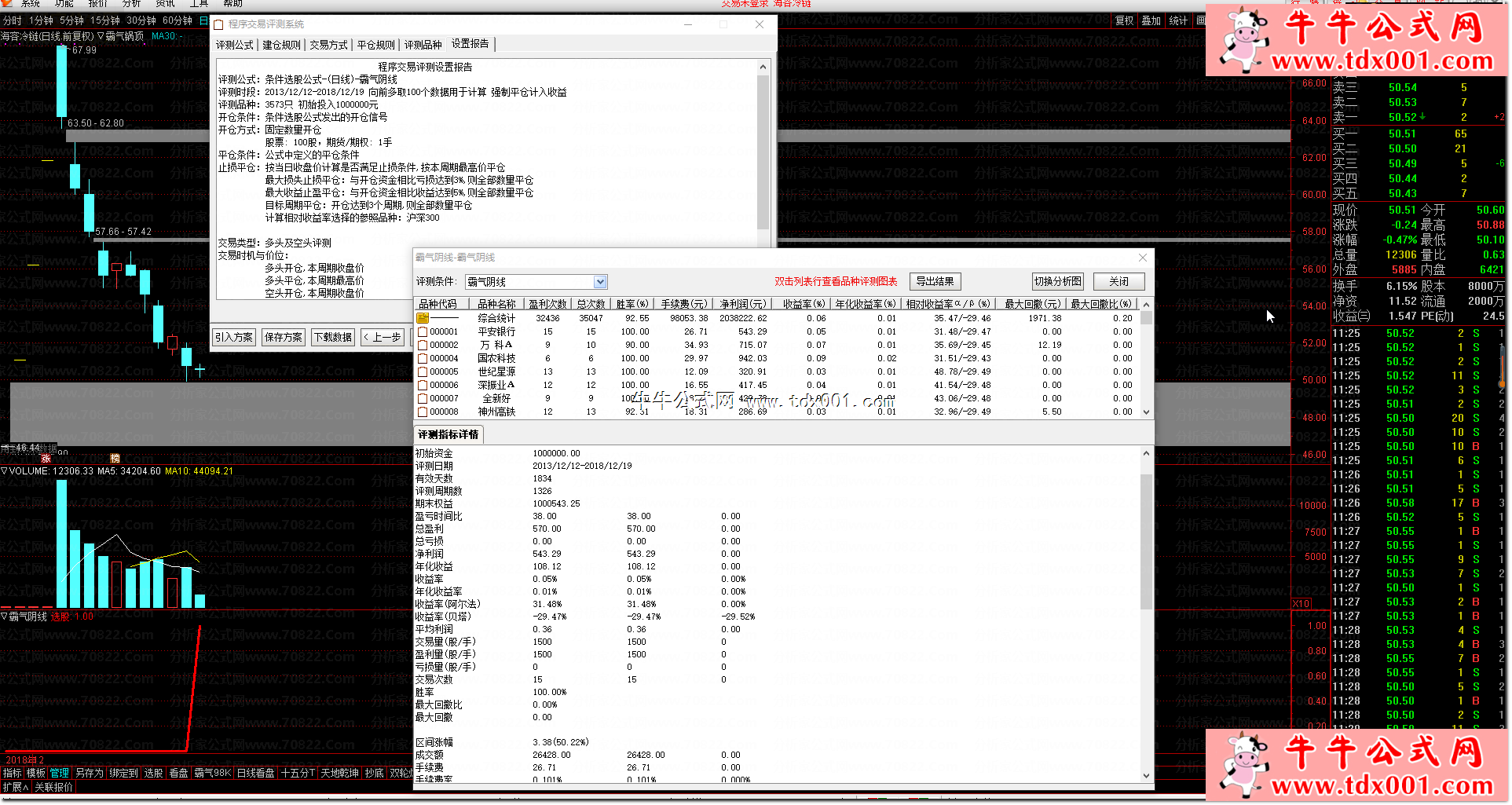Select stock icon for 000004 国农科技

pyautogui.click(x=423, y=358)
